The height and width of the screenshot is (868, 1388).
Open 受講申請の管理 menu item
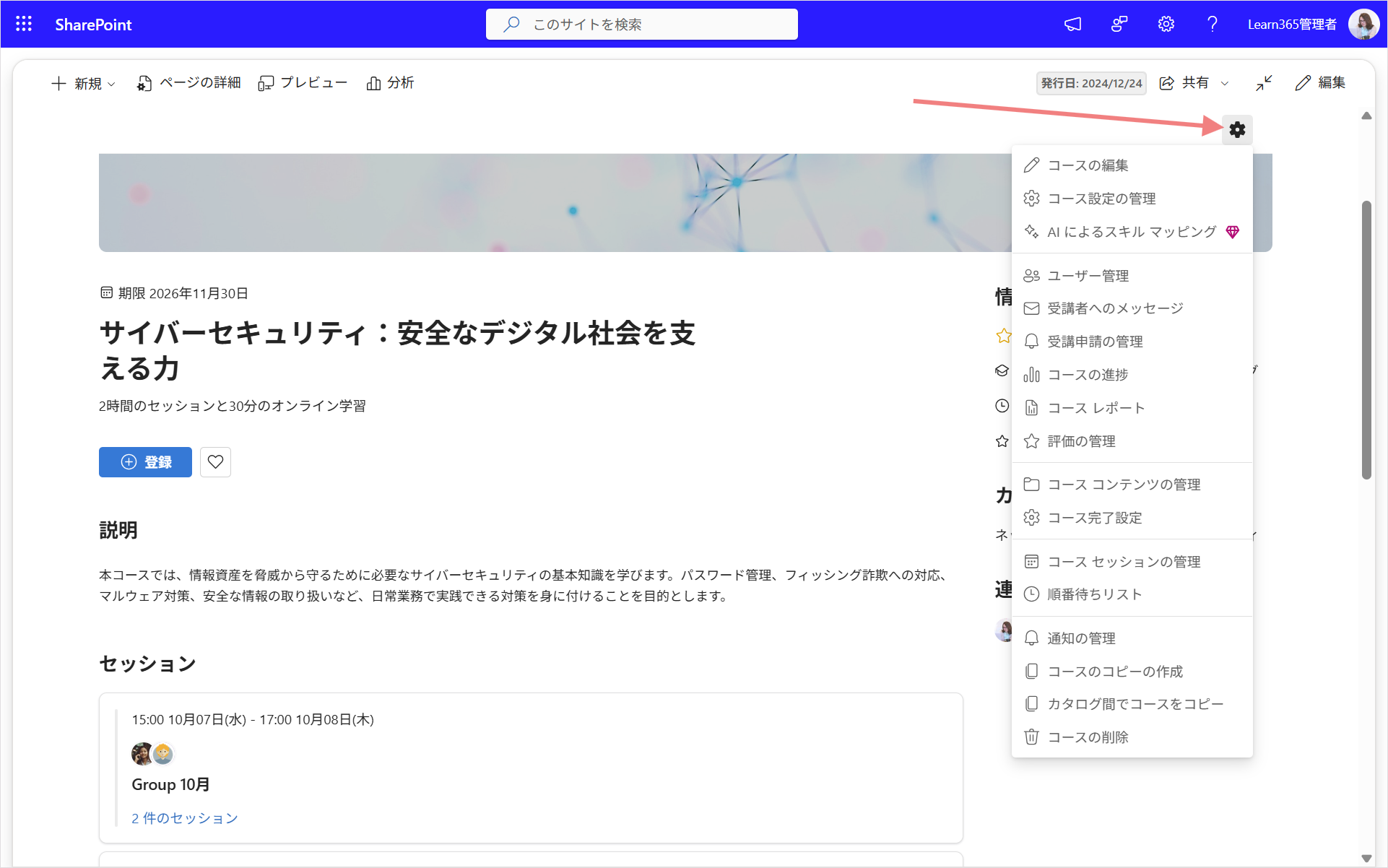point(1132,342)
